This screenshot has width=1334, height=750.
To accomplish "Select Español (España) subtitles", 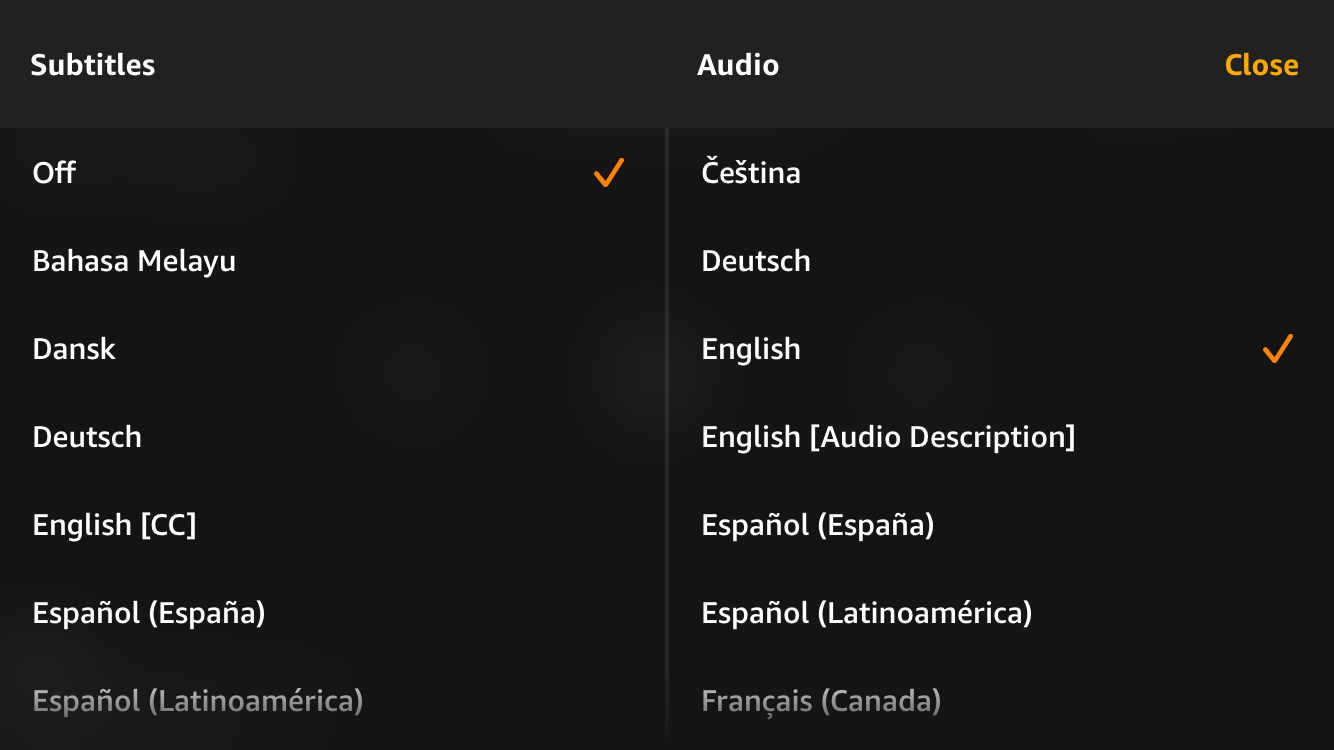I will (150, 613).
